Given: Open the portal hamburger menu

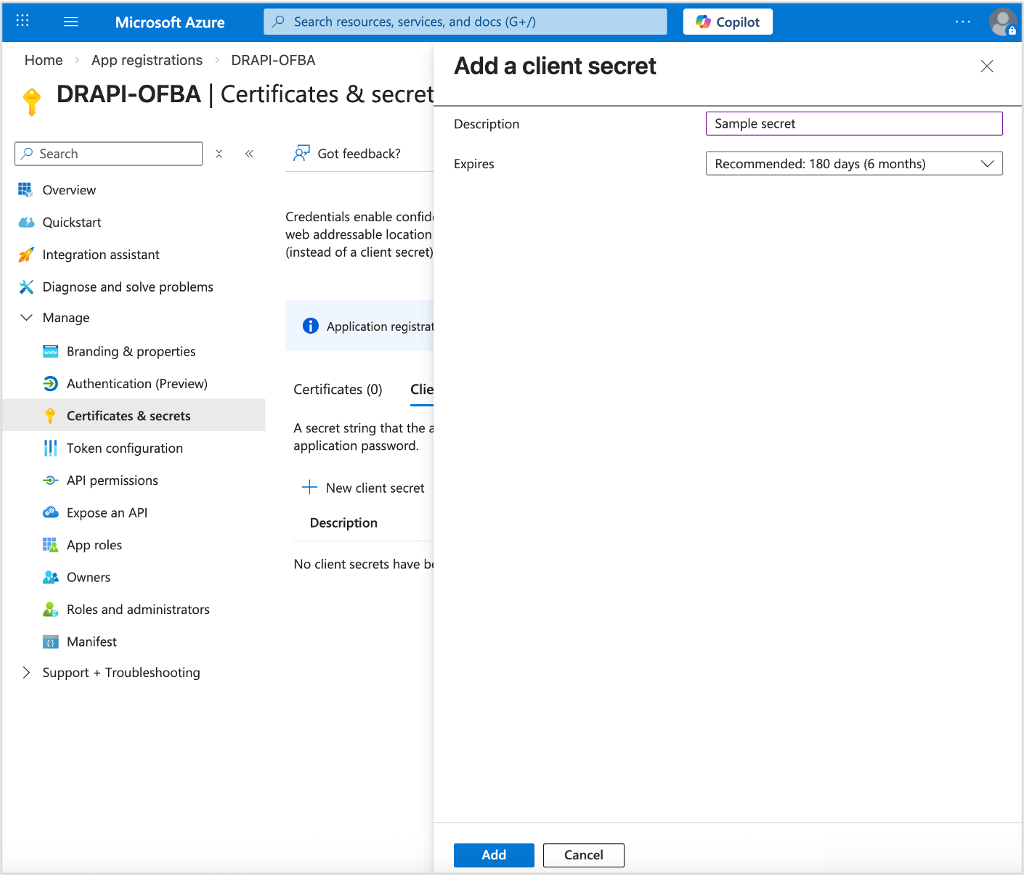Looking at the screenshot, I should pyautogui.click(x=70, y=21).
